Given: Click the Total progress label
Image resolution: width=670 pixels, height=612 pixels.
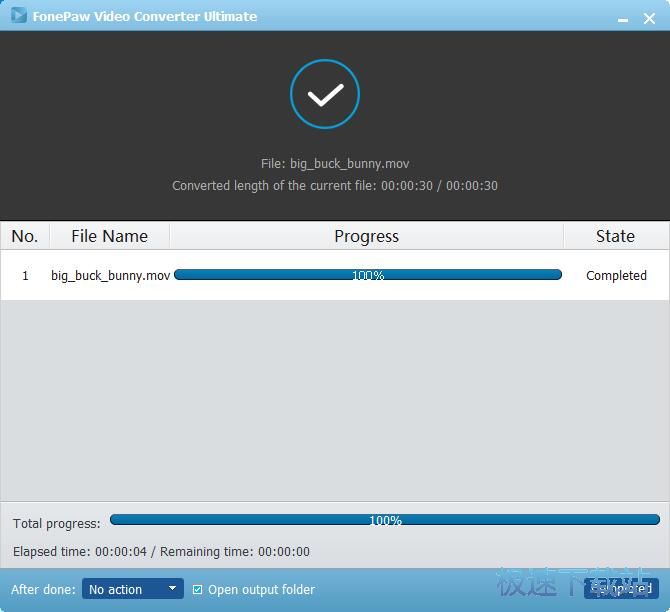Looking at the screenshot, I should coord(56,523).
